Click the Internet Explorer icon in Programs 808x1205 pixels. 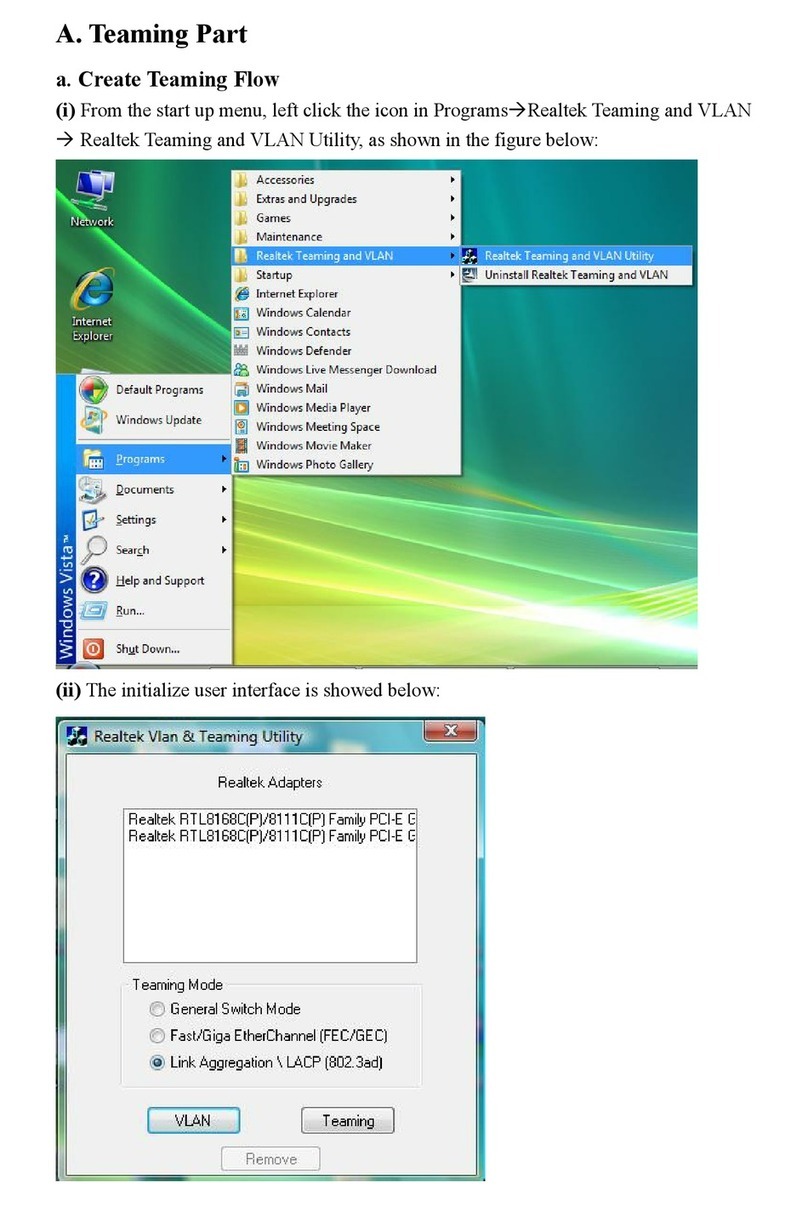coord(241,294)
